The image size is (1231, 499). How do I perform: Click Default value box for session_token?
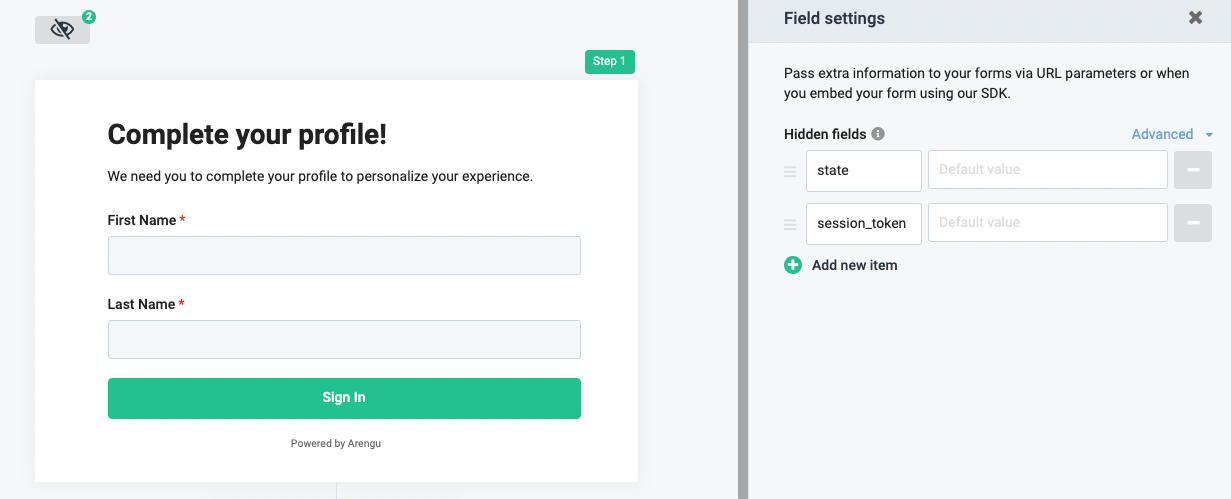(x=1047, y=223)
